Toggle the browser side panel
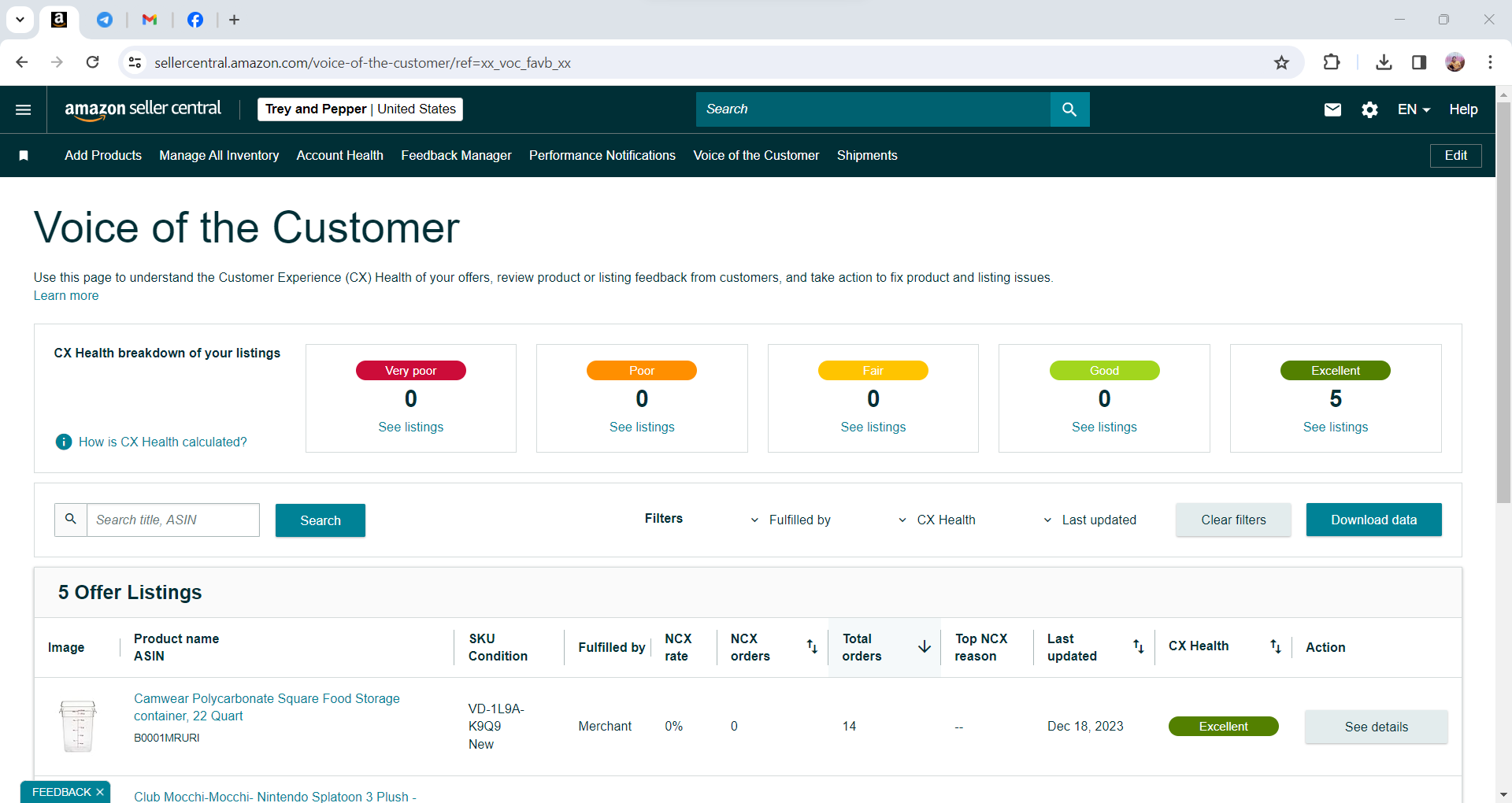The width and height of the screenshot is (1512, 803). click(1419, 62)
